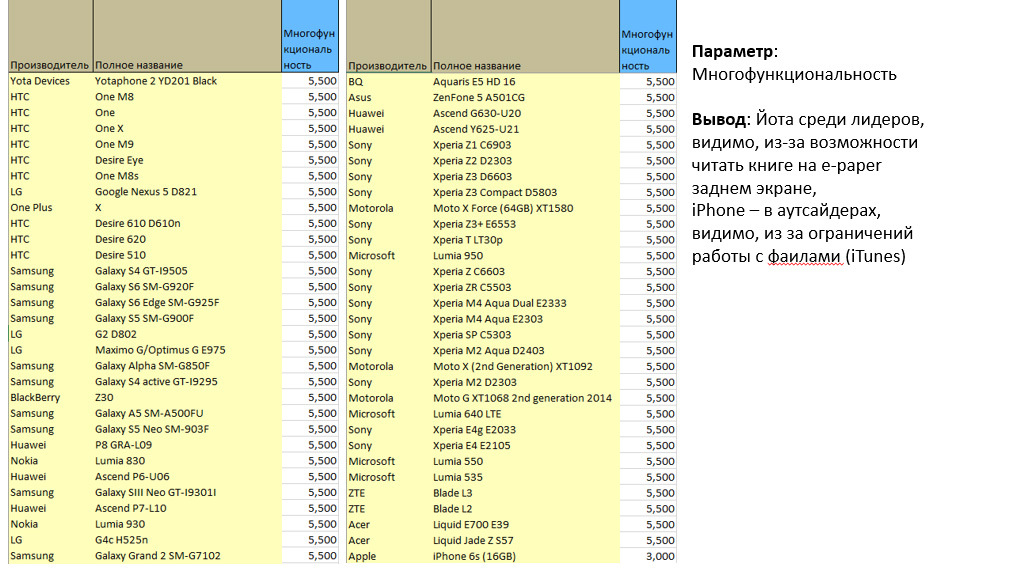Click Lumia 640 LTE cell

point(525,414)
